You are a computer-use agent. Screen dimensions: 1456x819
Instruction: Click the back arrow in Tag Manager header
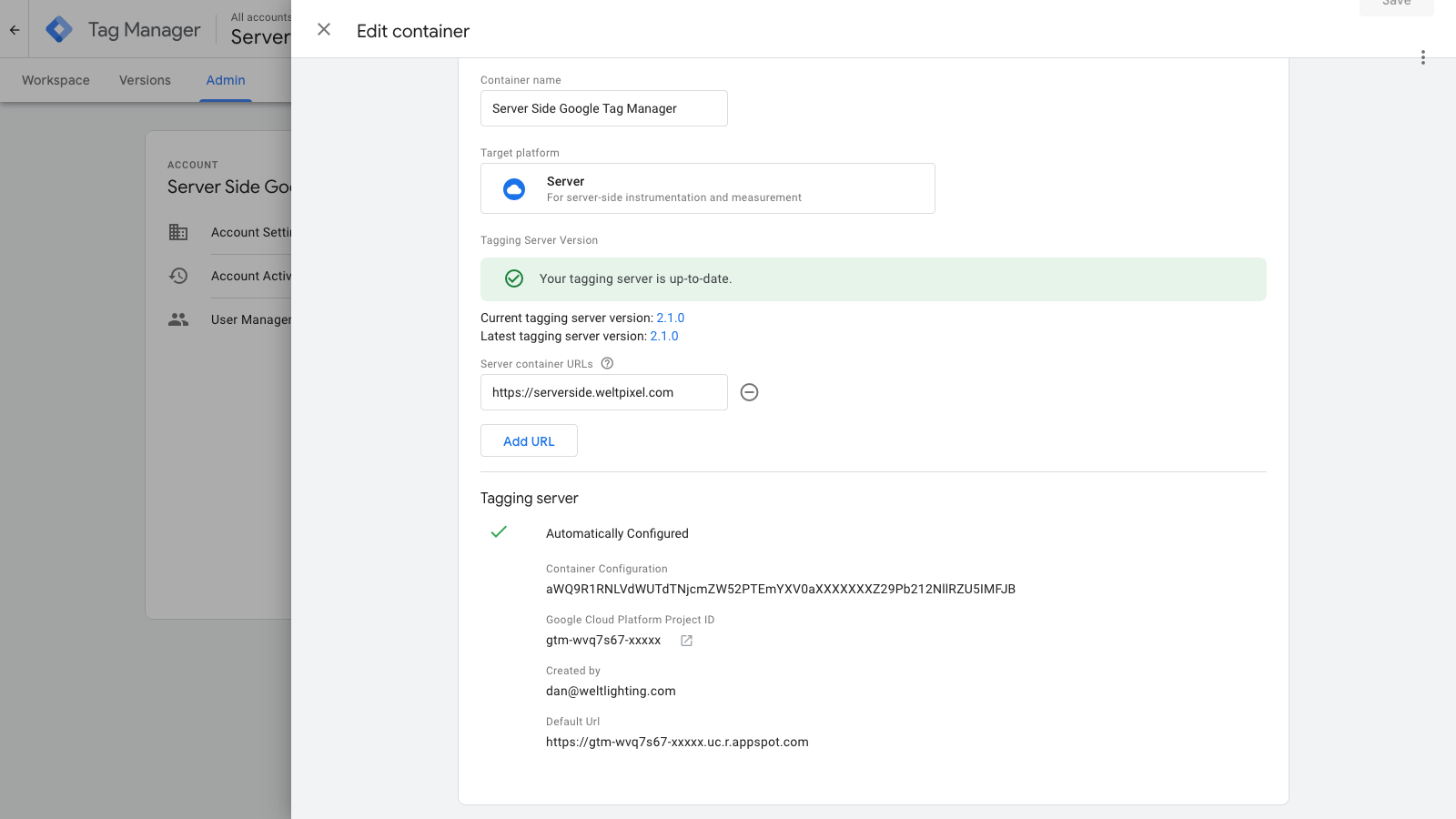[15, 30]
